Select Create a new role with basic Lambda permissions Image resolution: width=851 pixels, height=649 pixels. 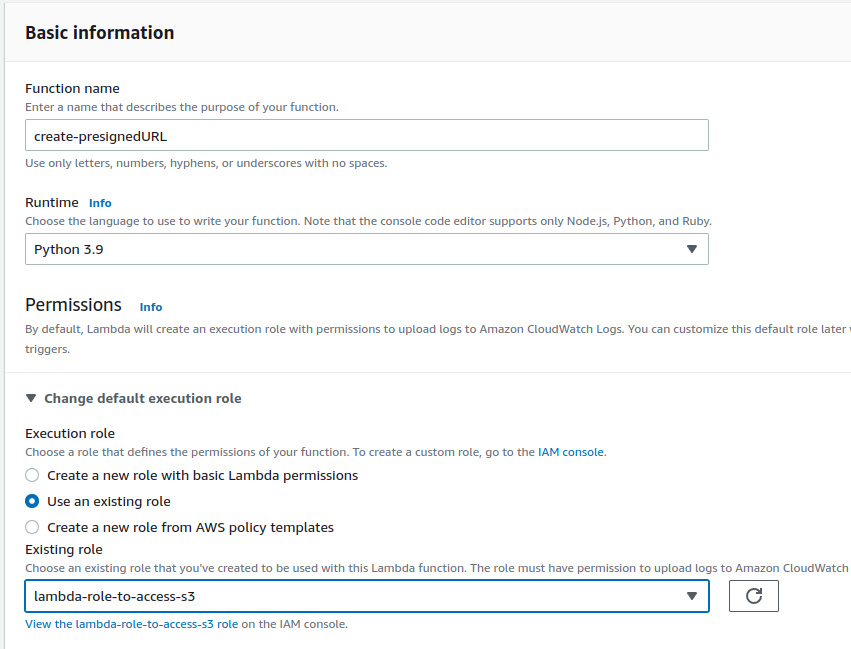(33, 475)
